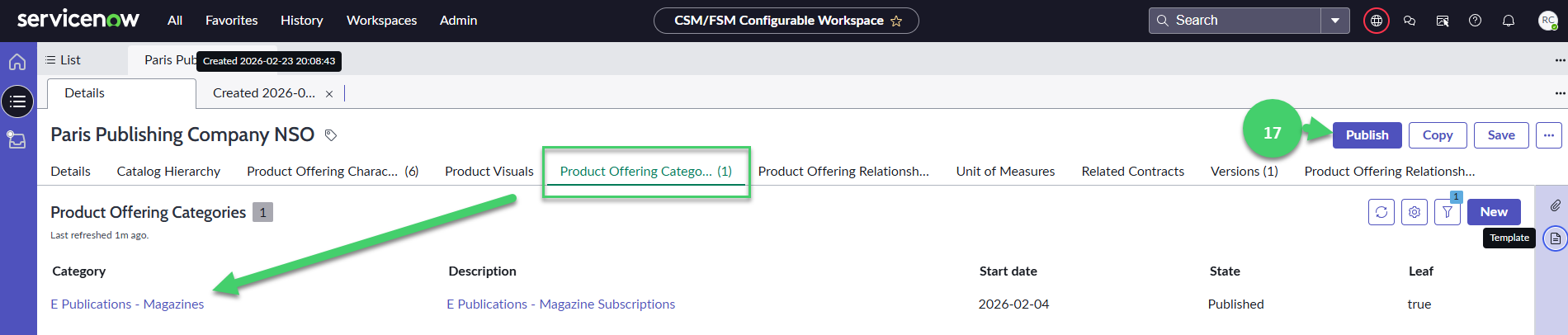Image resolution: width=1568 pixels, height=335 pixels.
Task: Open the Workspaces menu
Action: 381,21
